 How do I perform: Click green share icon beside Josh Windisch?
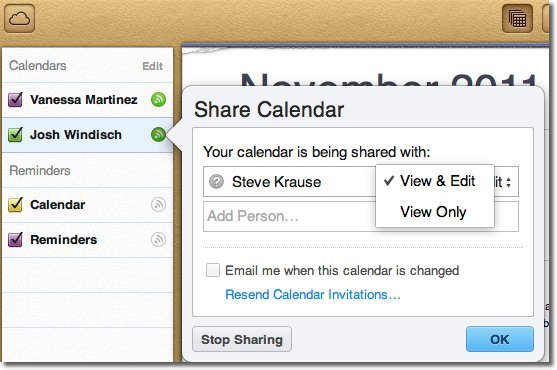tap(158, 135)
